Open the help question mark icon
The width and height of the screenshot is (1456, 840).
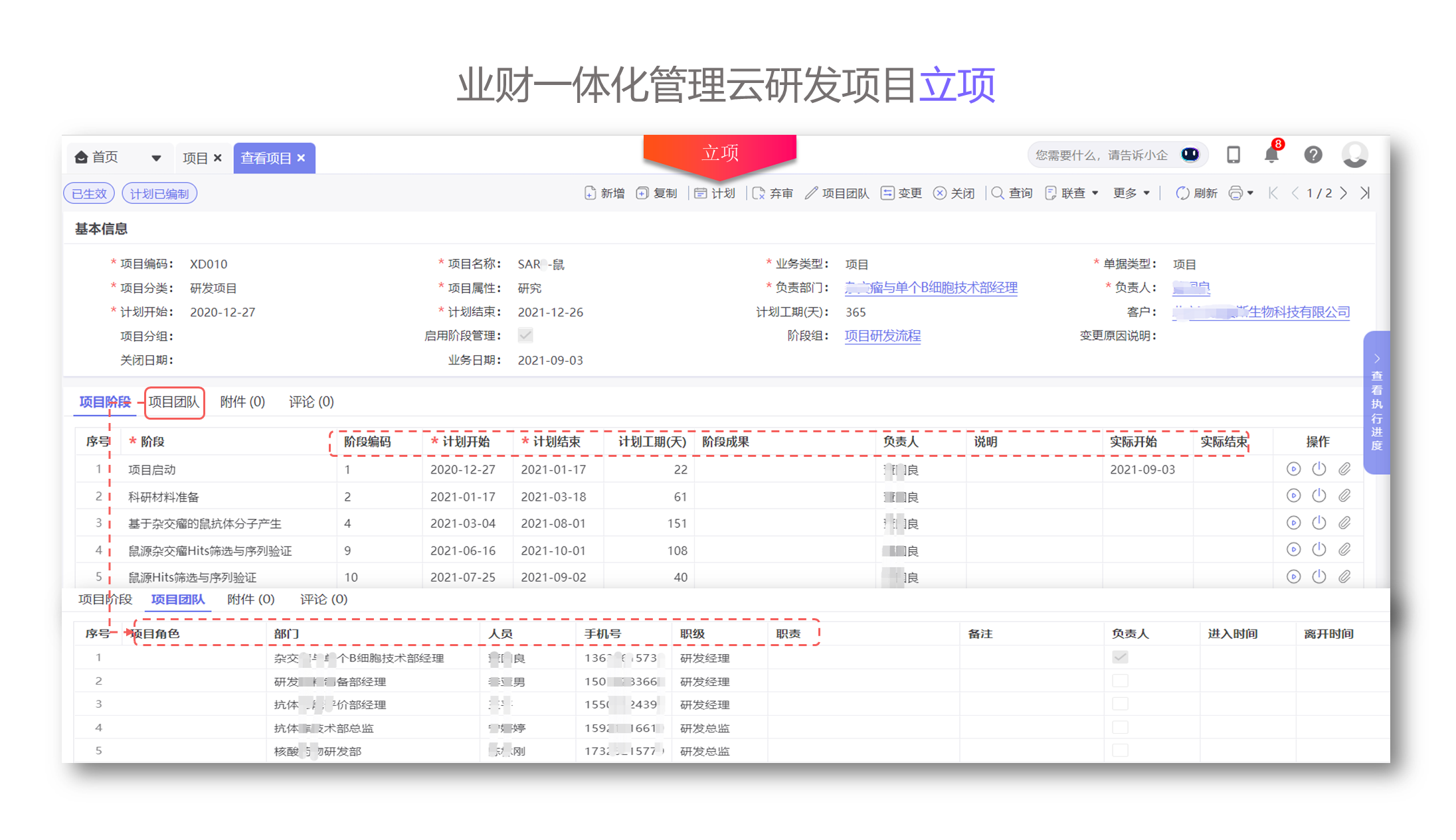point(1313,155)
